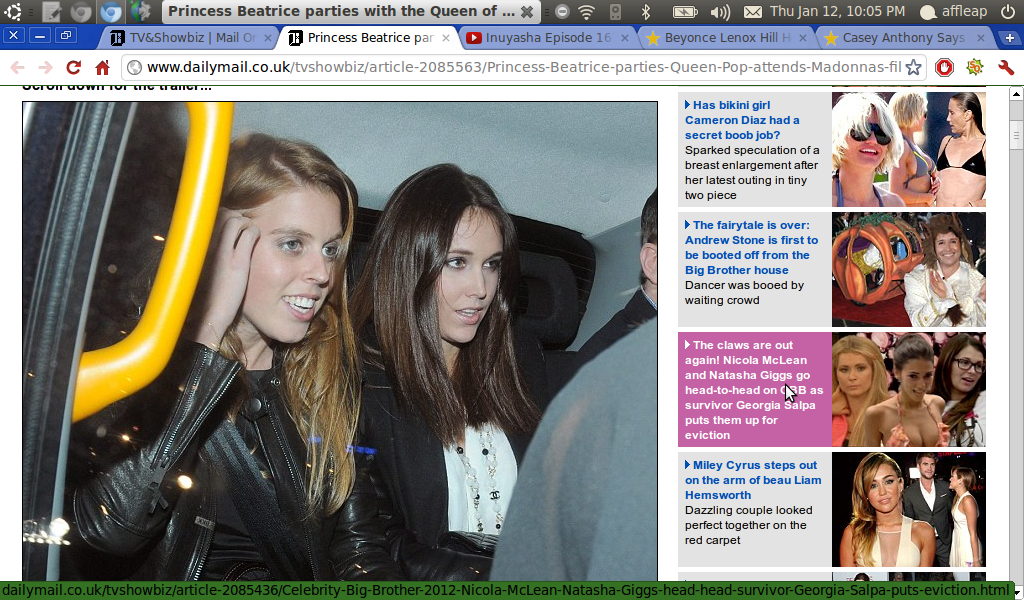Viewport: 1024px width, 600px height.
Task: Close the TV&Showbiz Mail Online tab
Action: (x=267, y=38)
